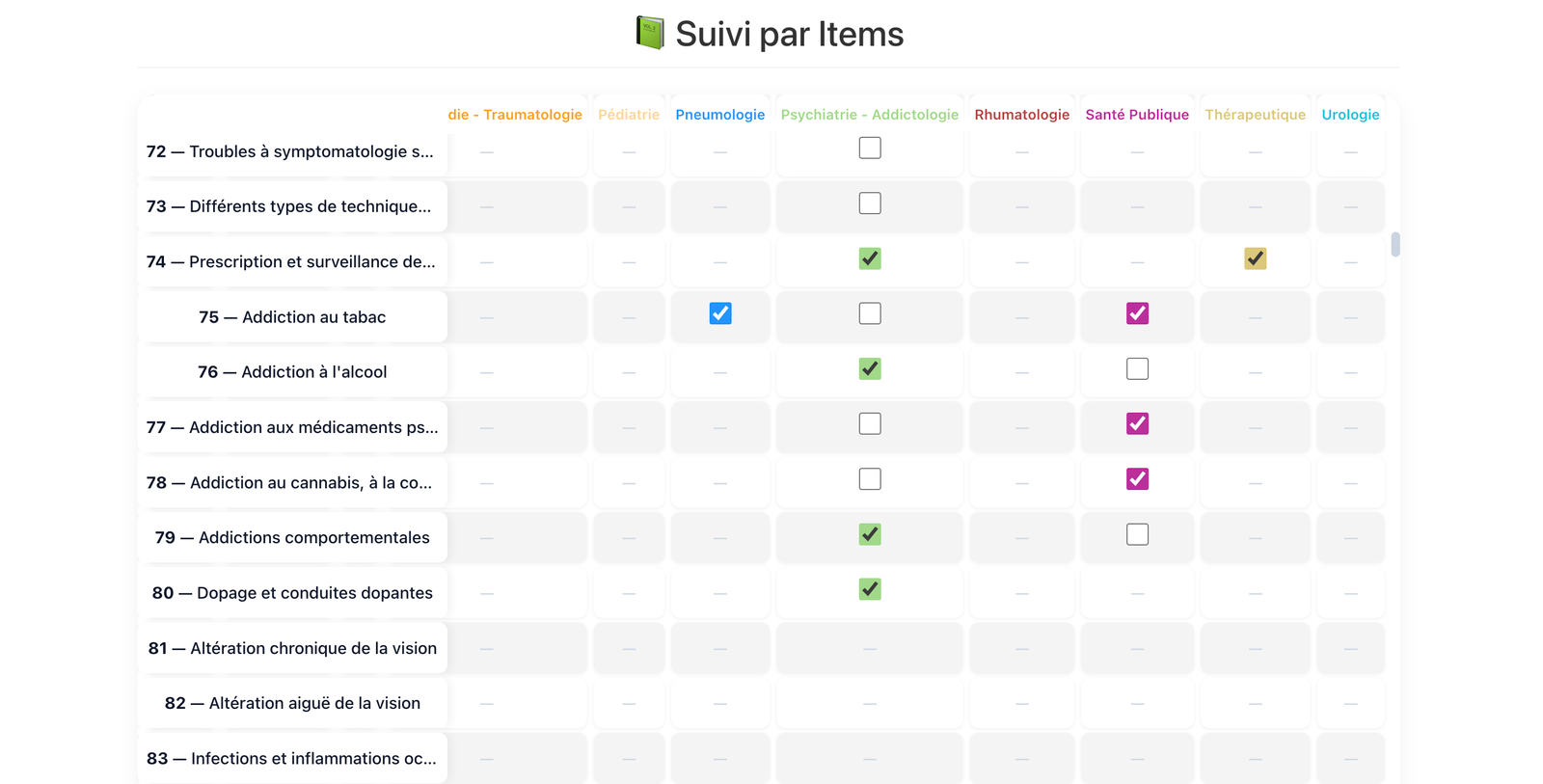Uncheck Psychiatrie box for 80 Dopage et conduites dopantes
Image resolution: width=1543 pixels, height=784 pixels.
click(x=870, y=589)
